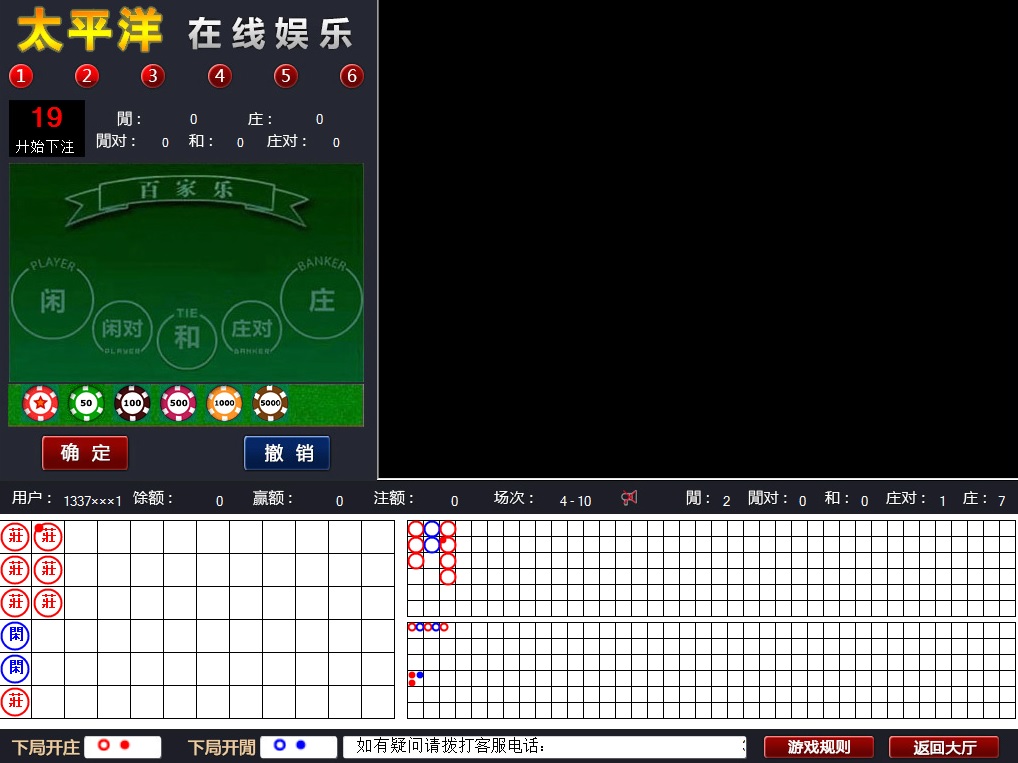This screenshot has height=763, width=1018.
Task: Open 游戏规则 game rules
Action: tap(819, 747)
